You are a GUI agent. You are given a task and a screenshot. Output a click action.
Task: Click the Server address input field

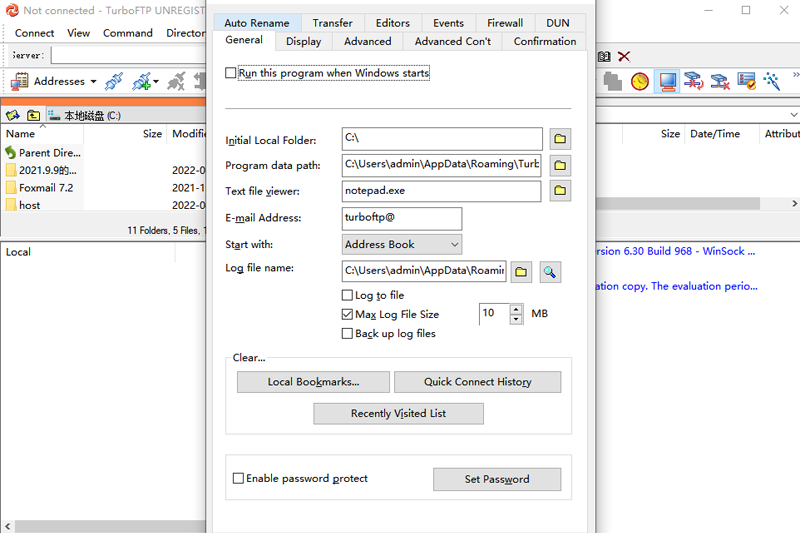click(129, 55)
